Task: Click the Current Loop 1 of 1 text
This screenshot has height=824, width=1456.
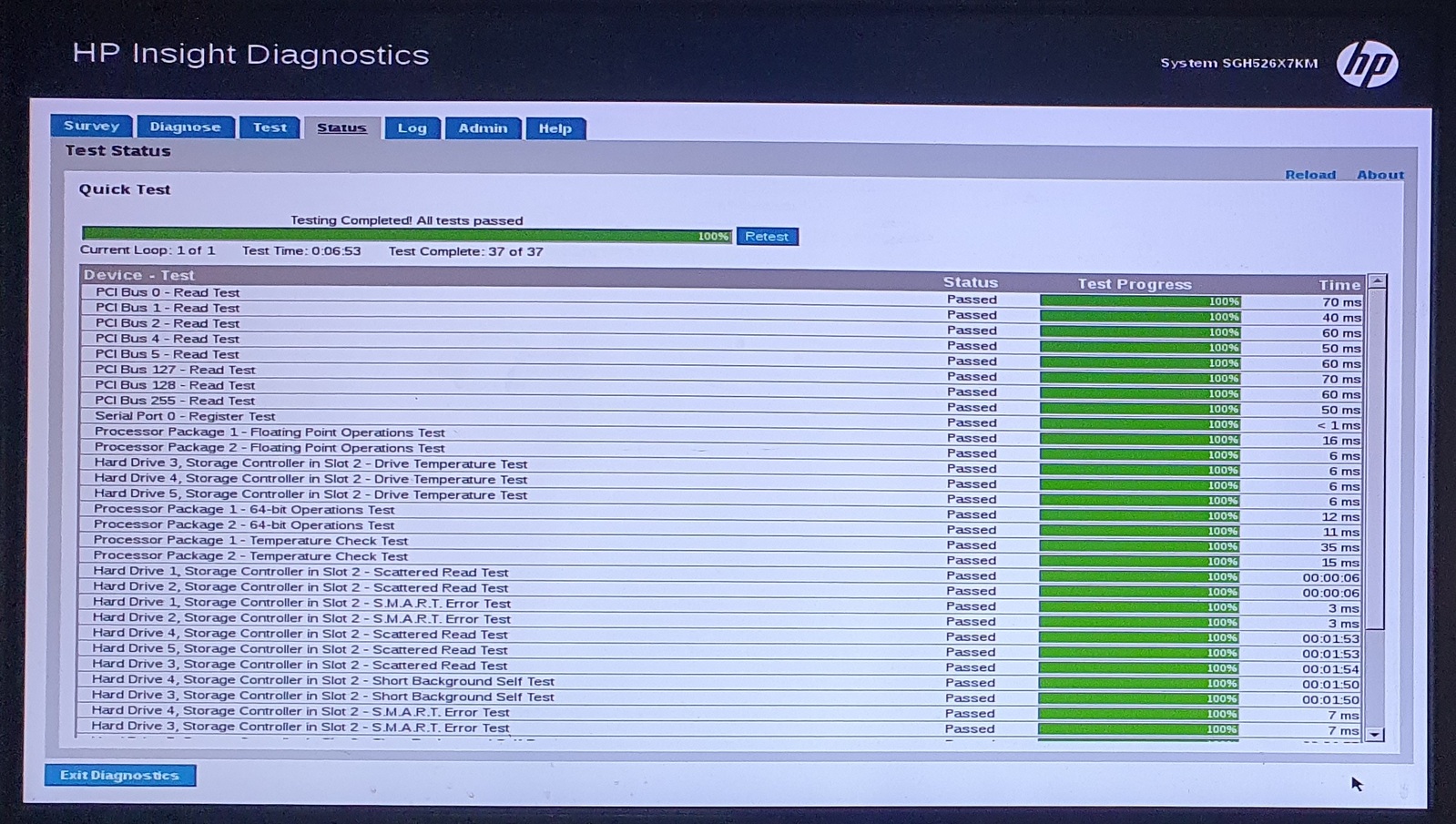Action: click(148, 250)
